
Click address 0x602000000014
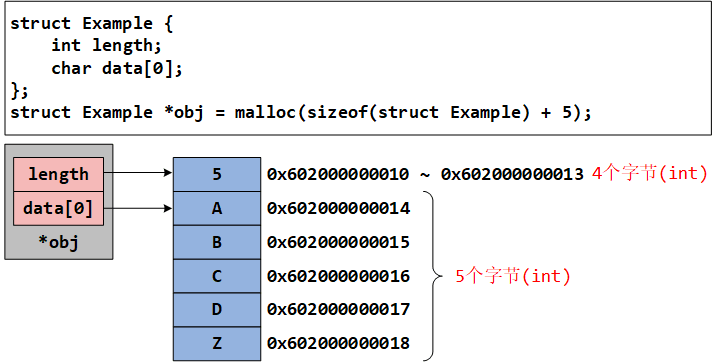[x=338, y=208]
